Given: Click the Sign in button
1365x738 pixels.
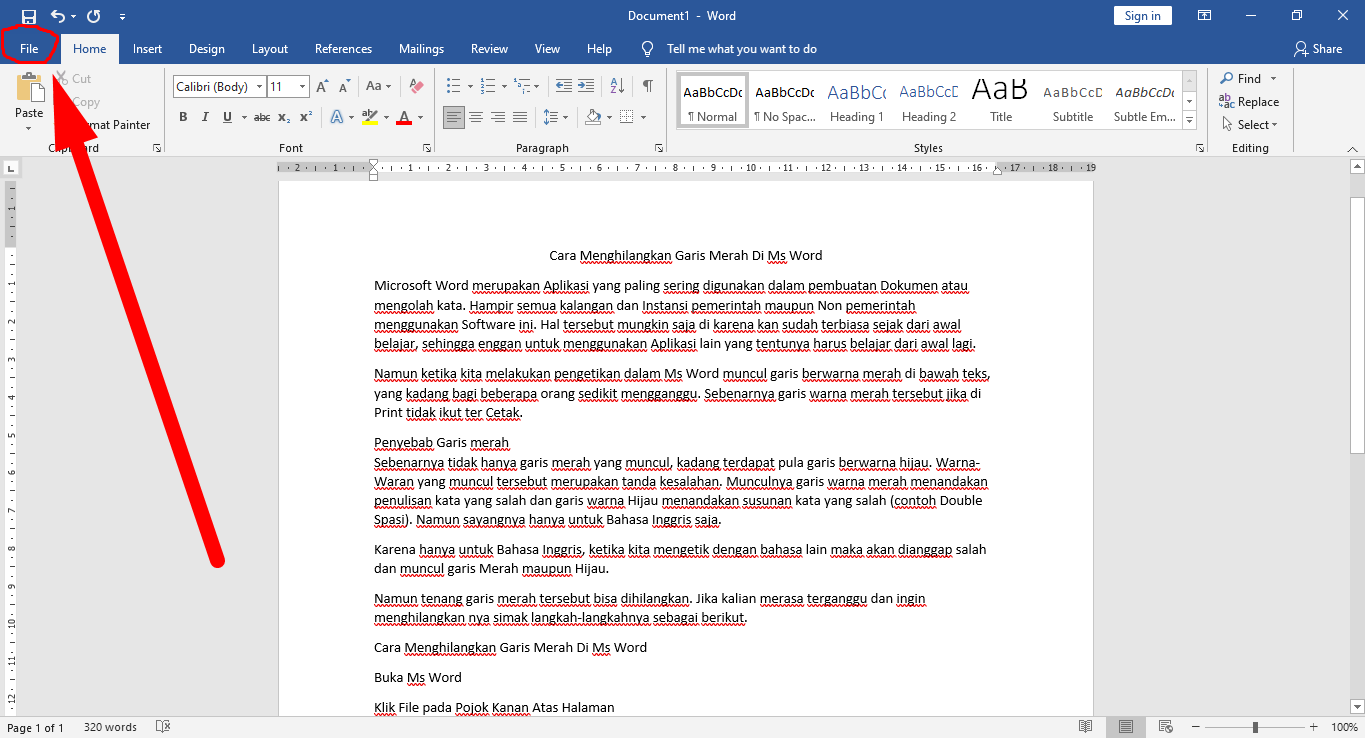Looking at the screenshot, I should click(1142, 16).
